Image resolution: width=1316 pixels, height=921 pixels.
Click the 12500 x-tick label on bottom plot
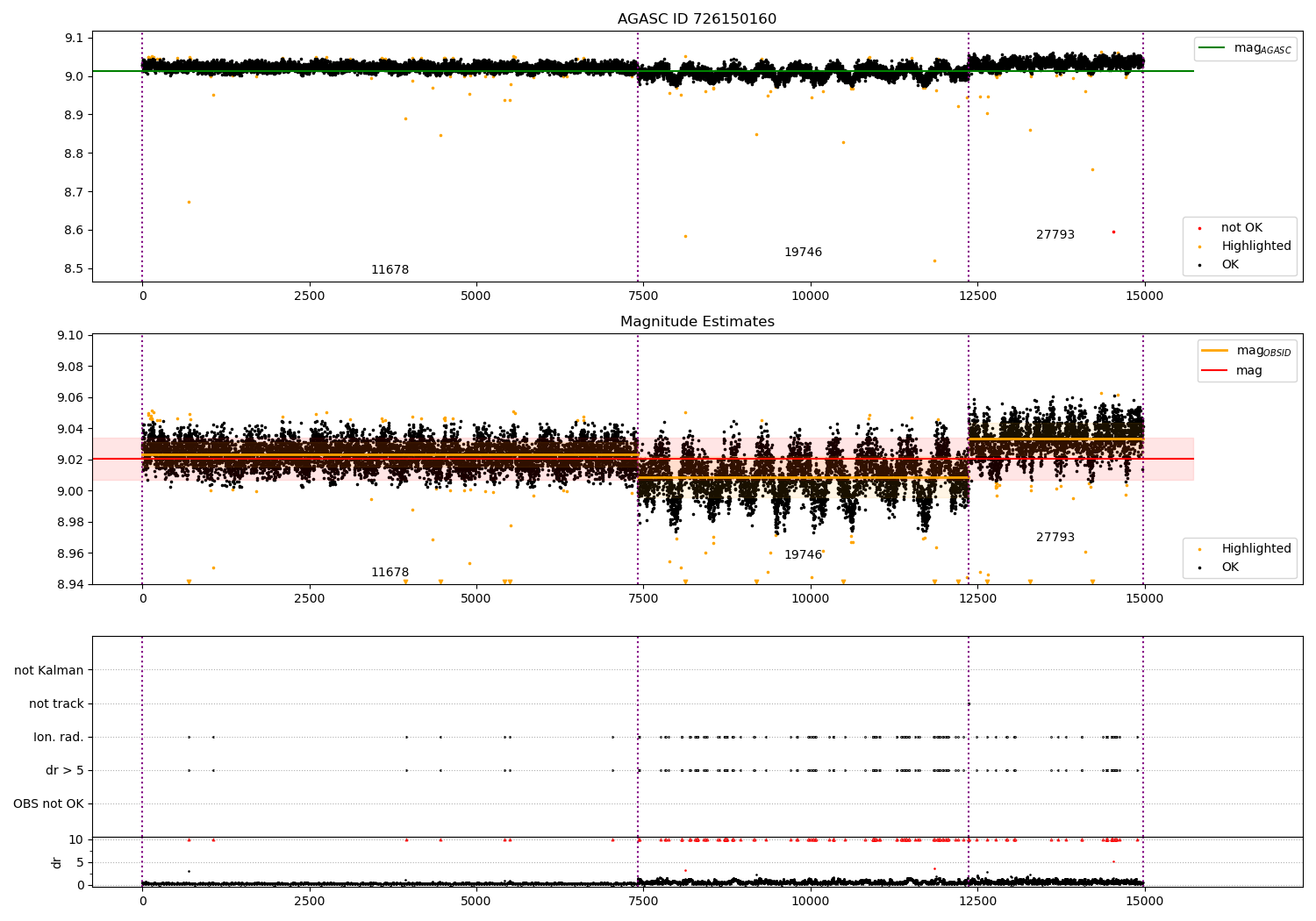977,901
